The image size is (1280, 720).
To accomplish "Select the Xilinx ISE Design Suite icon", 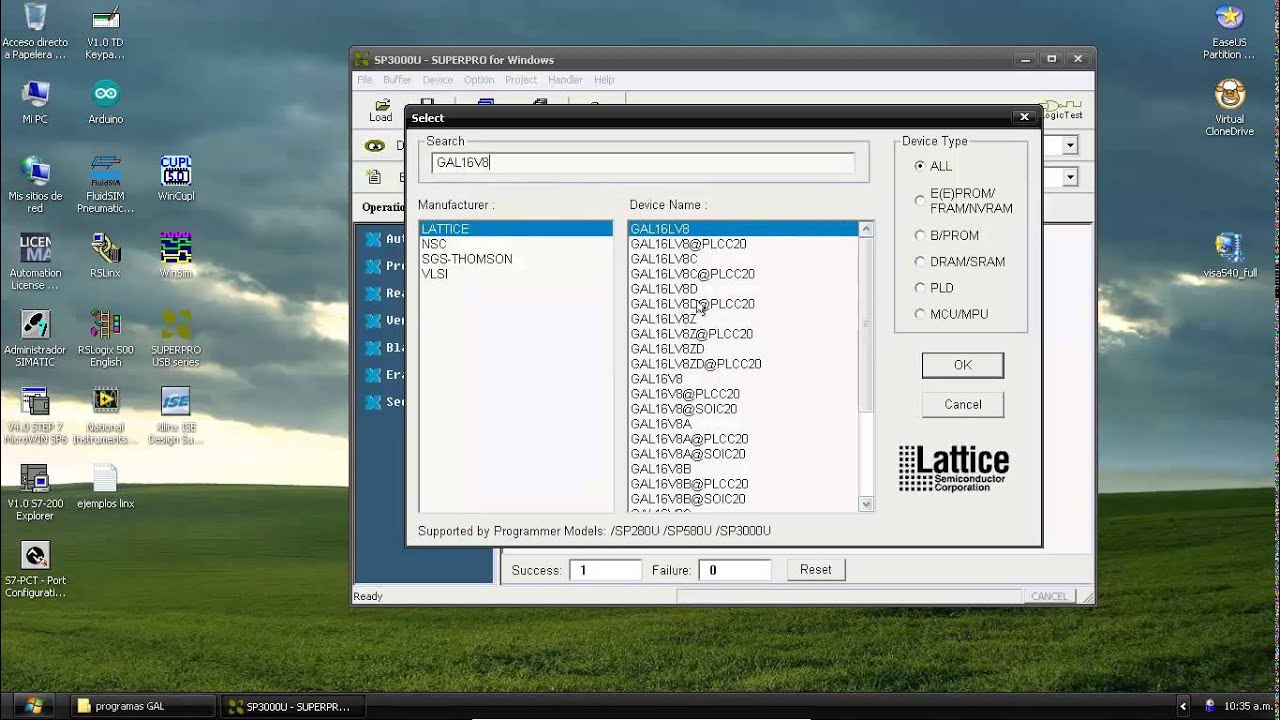I will (x=176, y=416).
